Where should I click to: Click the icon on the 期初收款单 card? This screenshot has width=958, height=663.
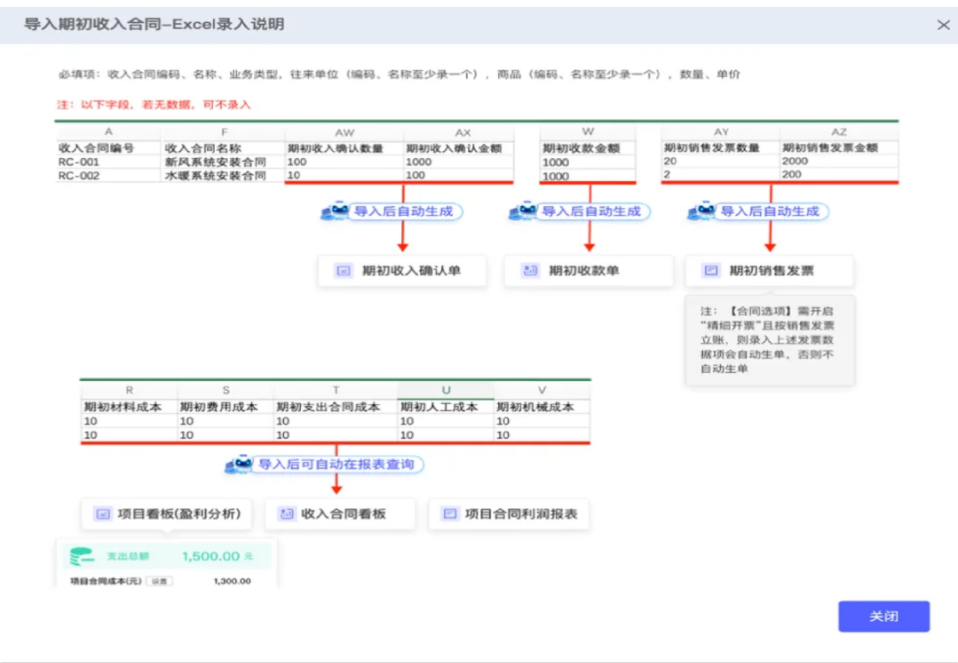click(x=530, y=271)
